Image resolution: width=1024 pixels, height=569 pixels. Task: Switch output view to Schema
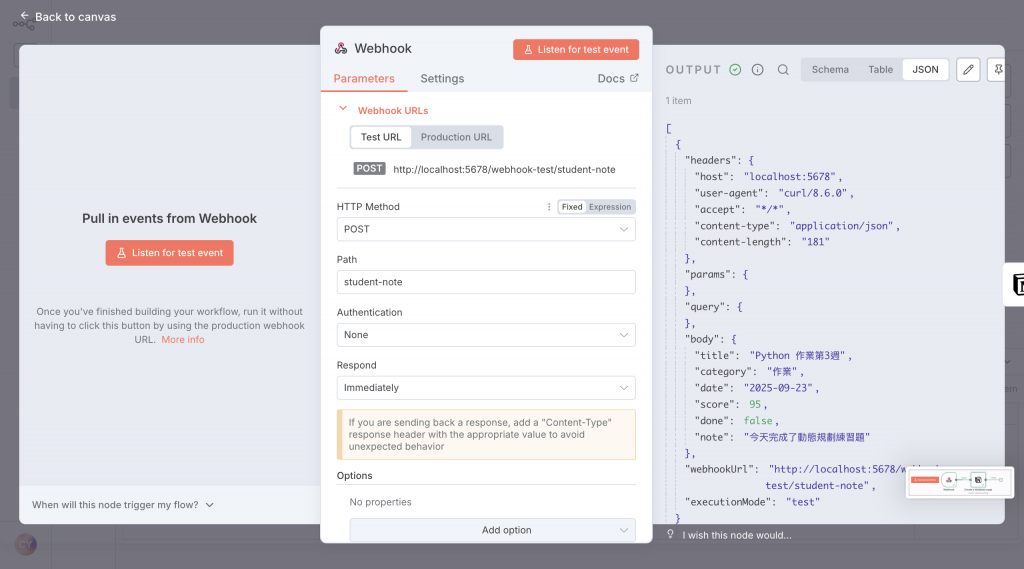tap(830, 69)
